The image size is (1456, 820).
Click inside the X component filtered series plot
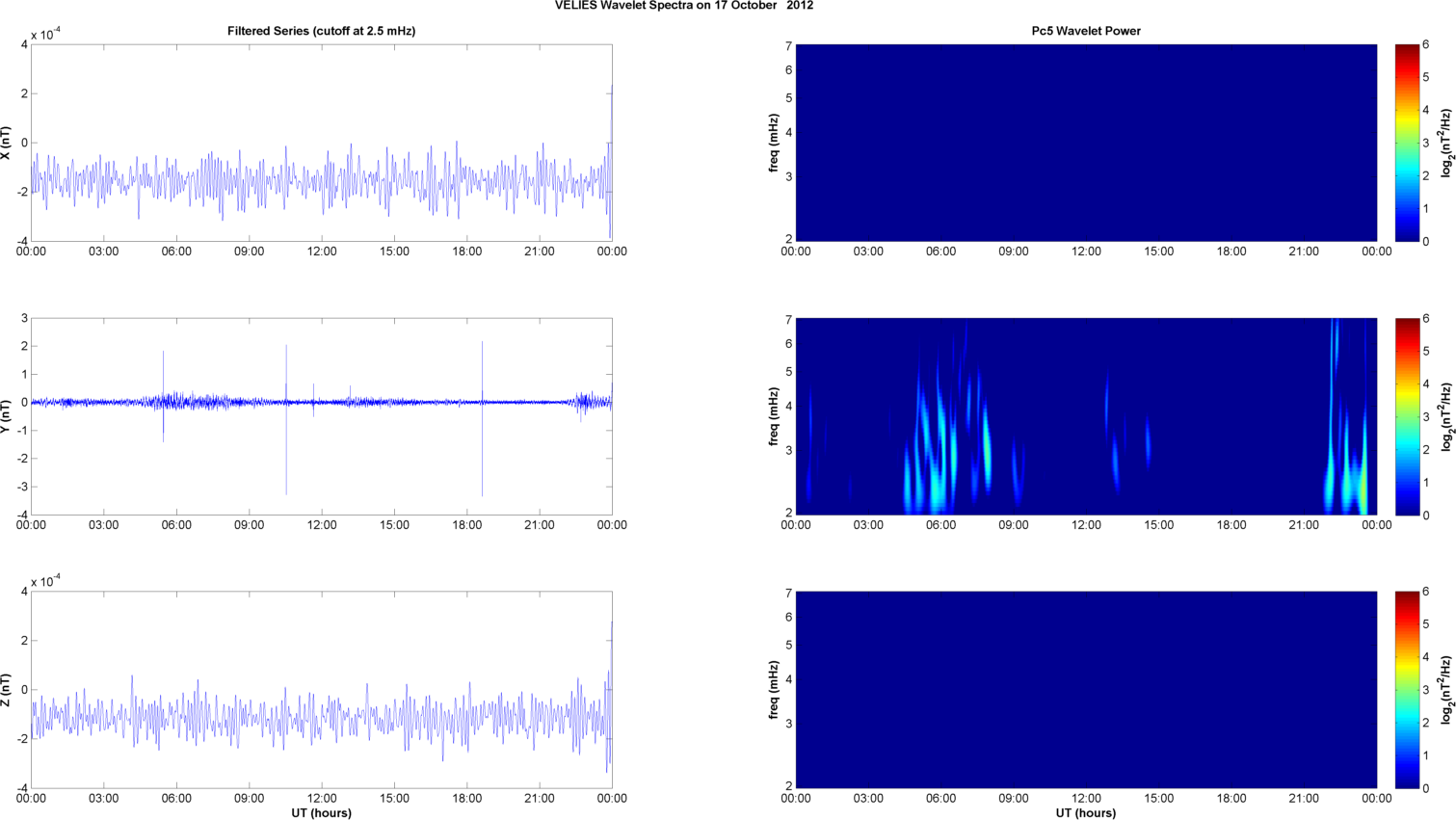(x=321, y=143)
